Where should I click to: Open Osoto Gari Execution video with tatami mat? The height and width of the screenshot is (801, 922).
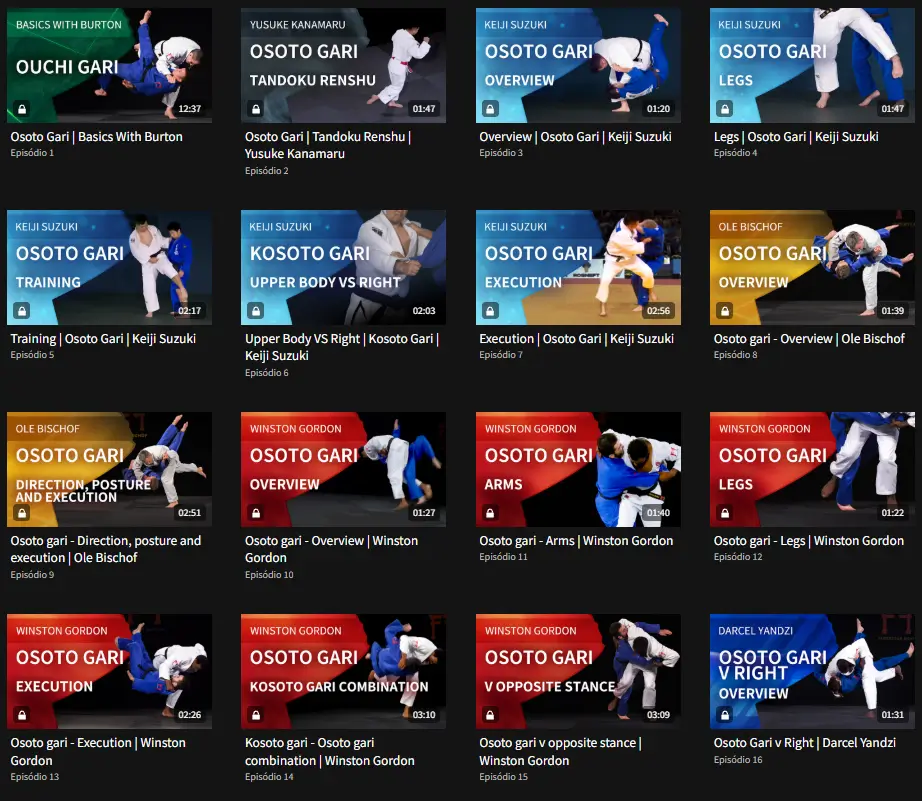(x=578, y=267)
